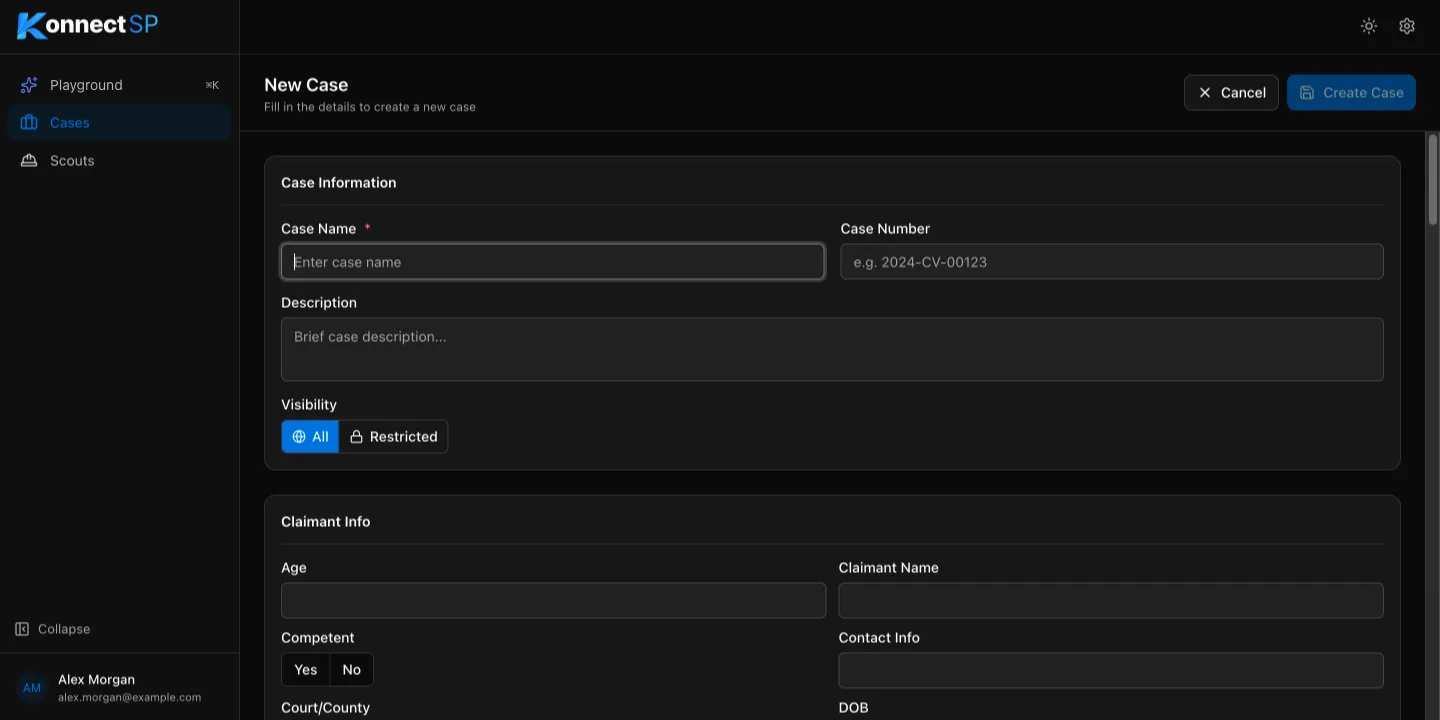Focus the Case Name input field

click(x=553, y=262)
